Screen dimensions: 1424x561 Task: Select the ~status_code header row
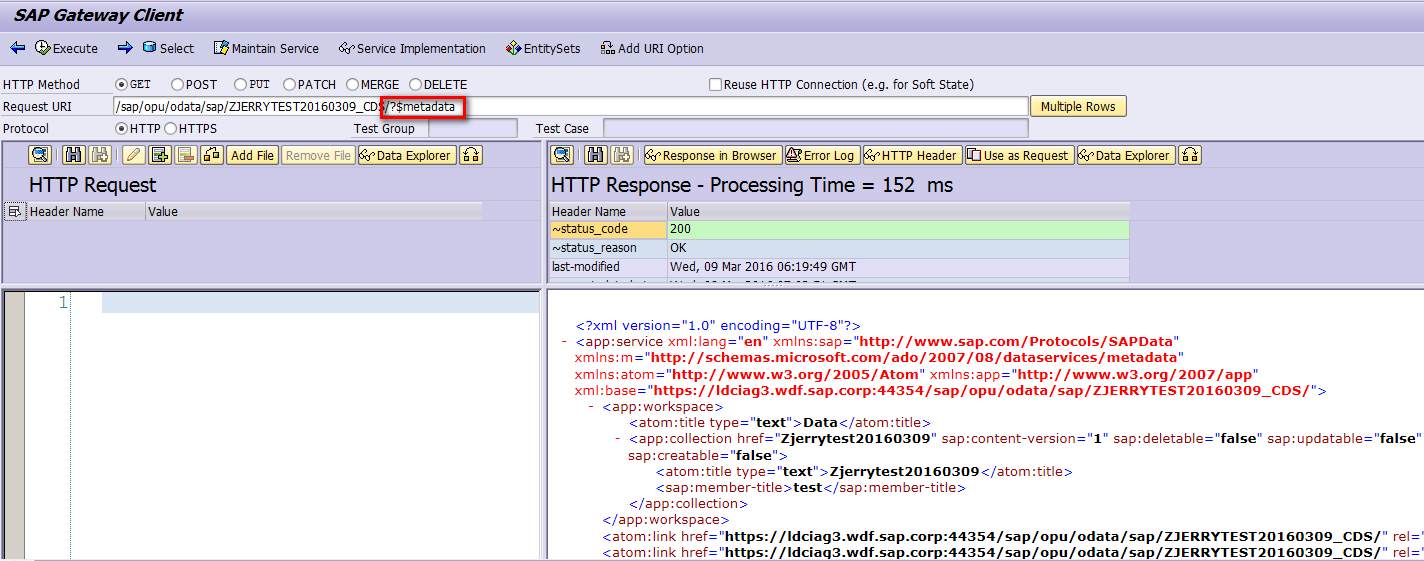608,229
